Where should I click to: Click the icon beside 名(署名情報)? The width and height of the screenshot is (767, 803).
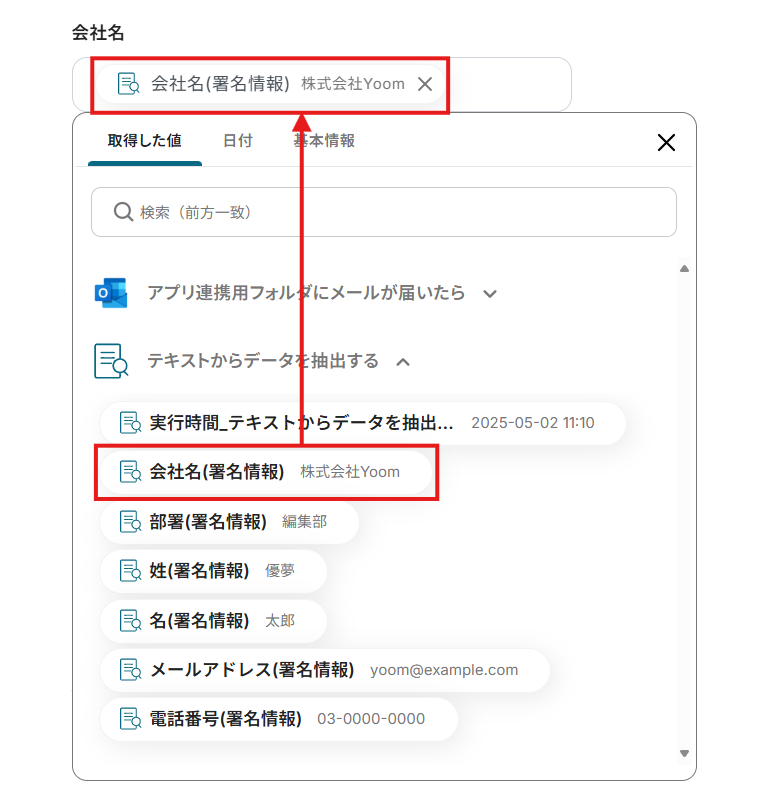(x=130, y=620)
